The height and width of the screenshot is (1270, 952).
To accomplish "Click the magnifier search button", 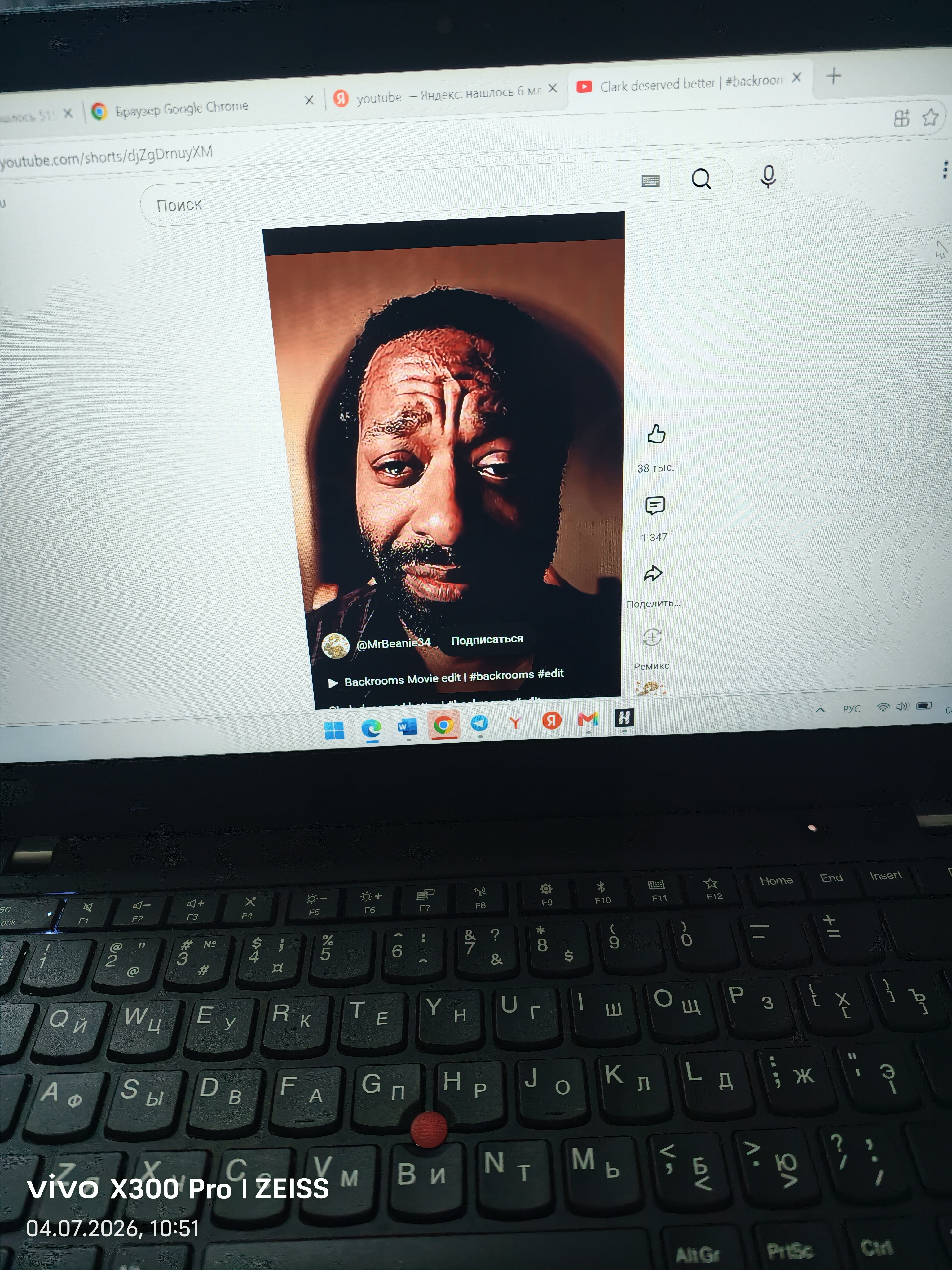I will (701, 179).
